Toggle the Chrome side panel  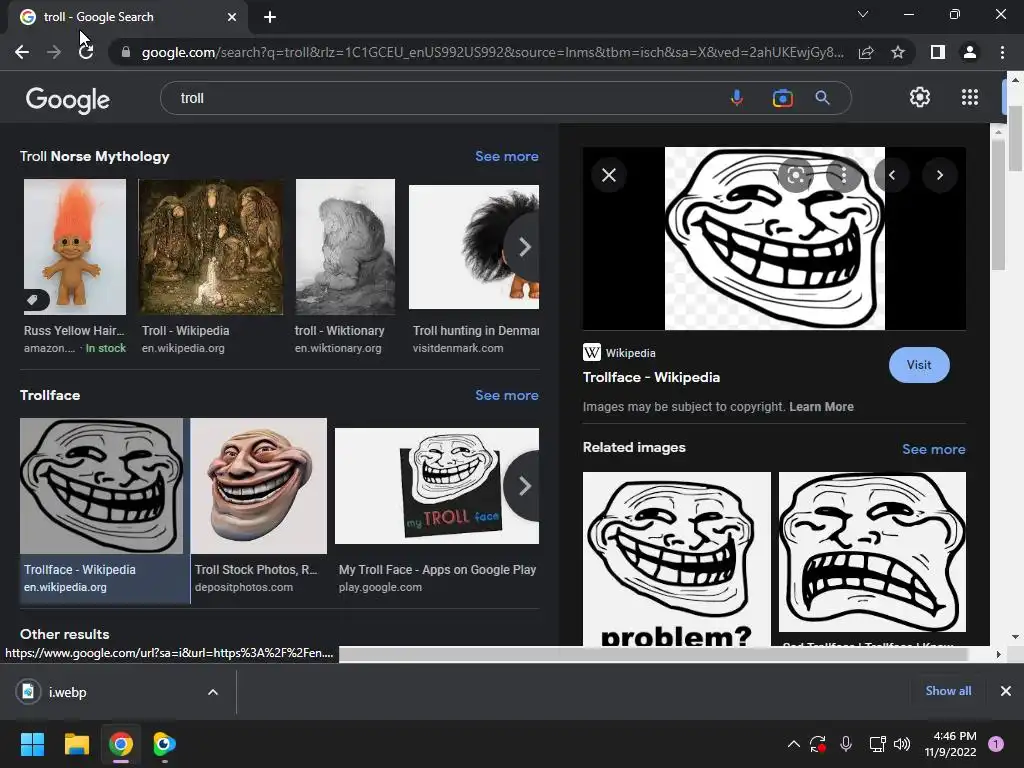pyautogui.click(x=938, y=52)
